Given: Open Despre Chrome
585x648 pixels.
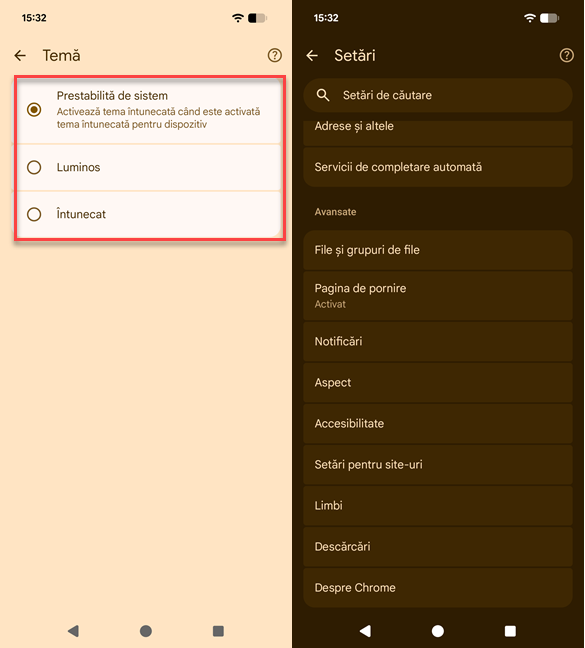Looking at the screenshot, I should coord(438,588).
